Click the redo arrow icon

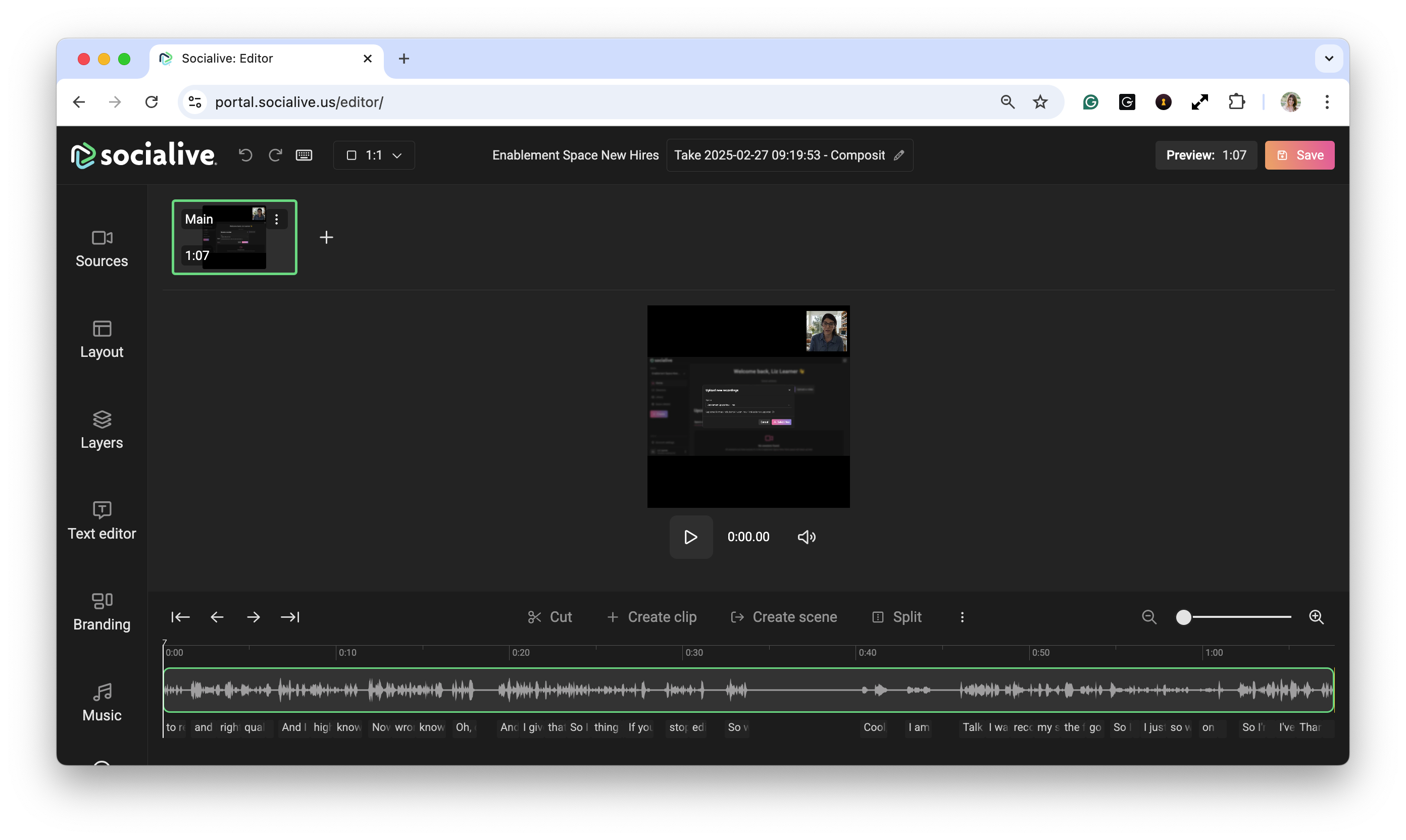[x=275, y=155]
